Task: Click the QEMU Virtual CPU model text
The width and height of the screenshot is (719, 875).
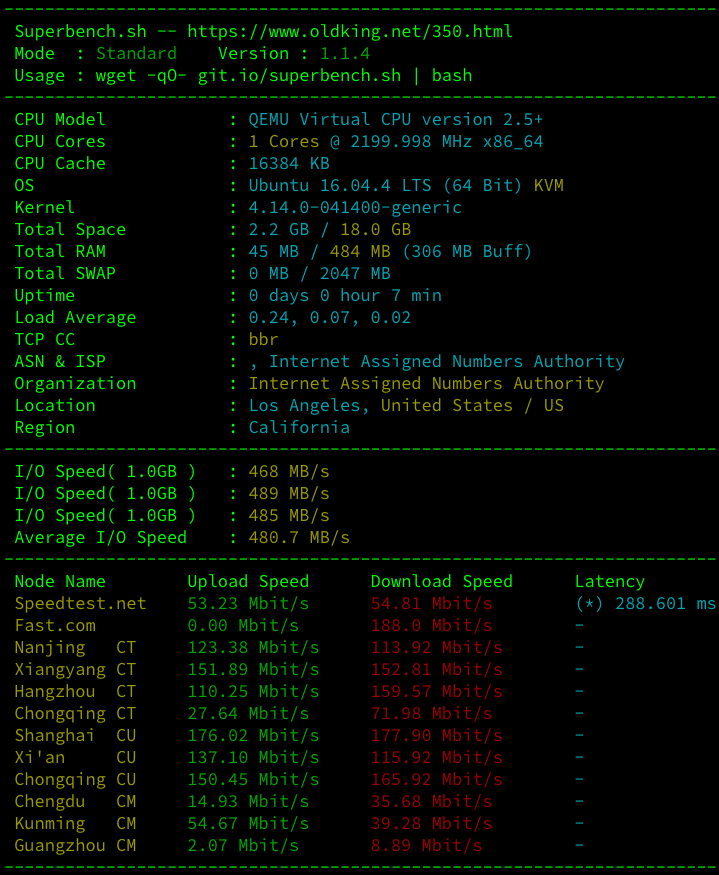Action: pyautogui.click(x=395, y=119)
